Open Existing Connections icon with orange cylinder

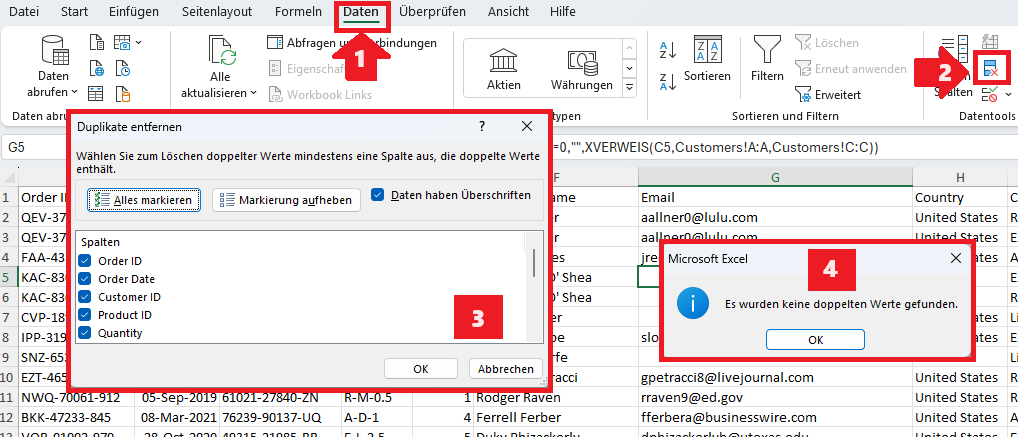tap(123, 94)
